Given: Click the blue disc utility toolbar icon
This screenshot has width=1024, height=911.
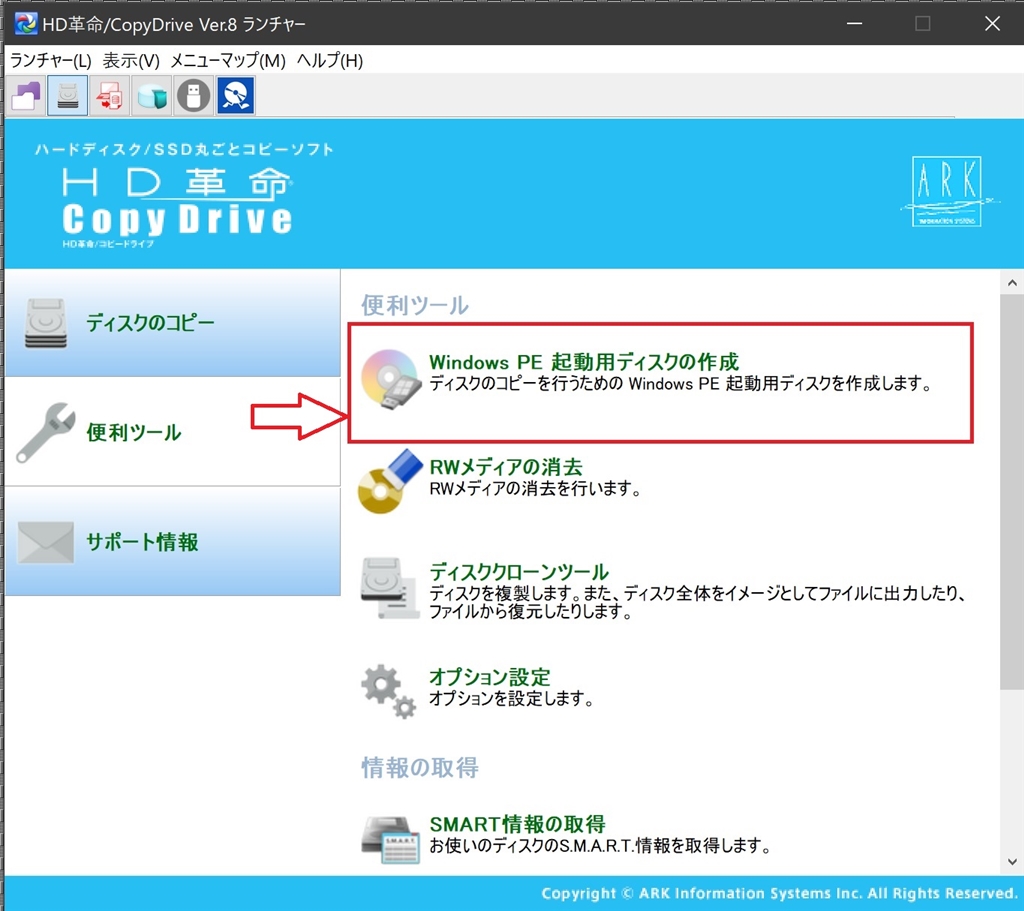Looking at the screenshot, I should click(x=236, y=96).
